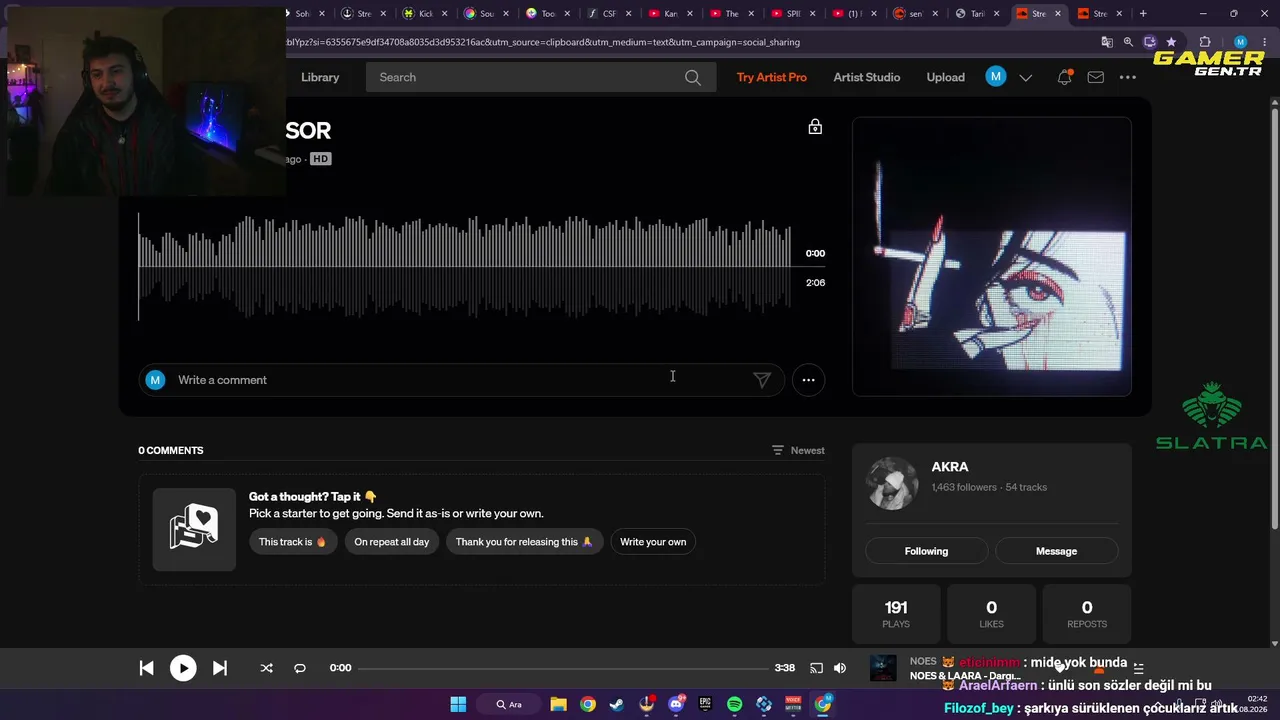
Task: Open the browser extensions puzzle icon
Action: [x=1205, y=42]
